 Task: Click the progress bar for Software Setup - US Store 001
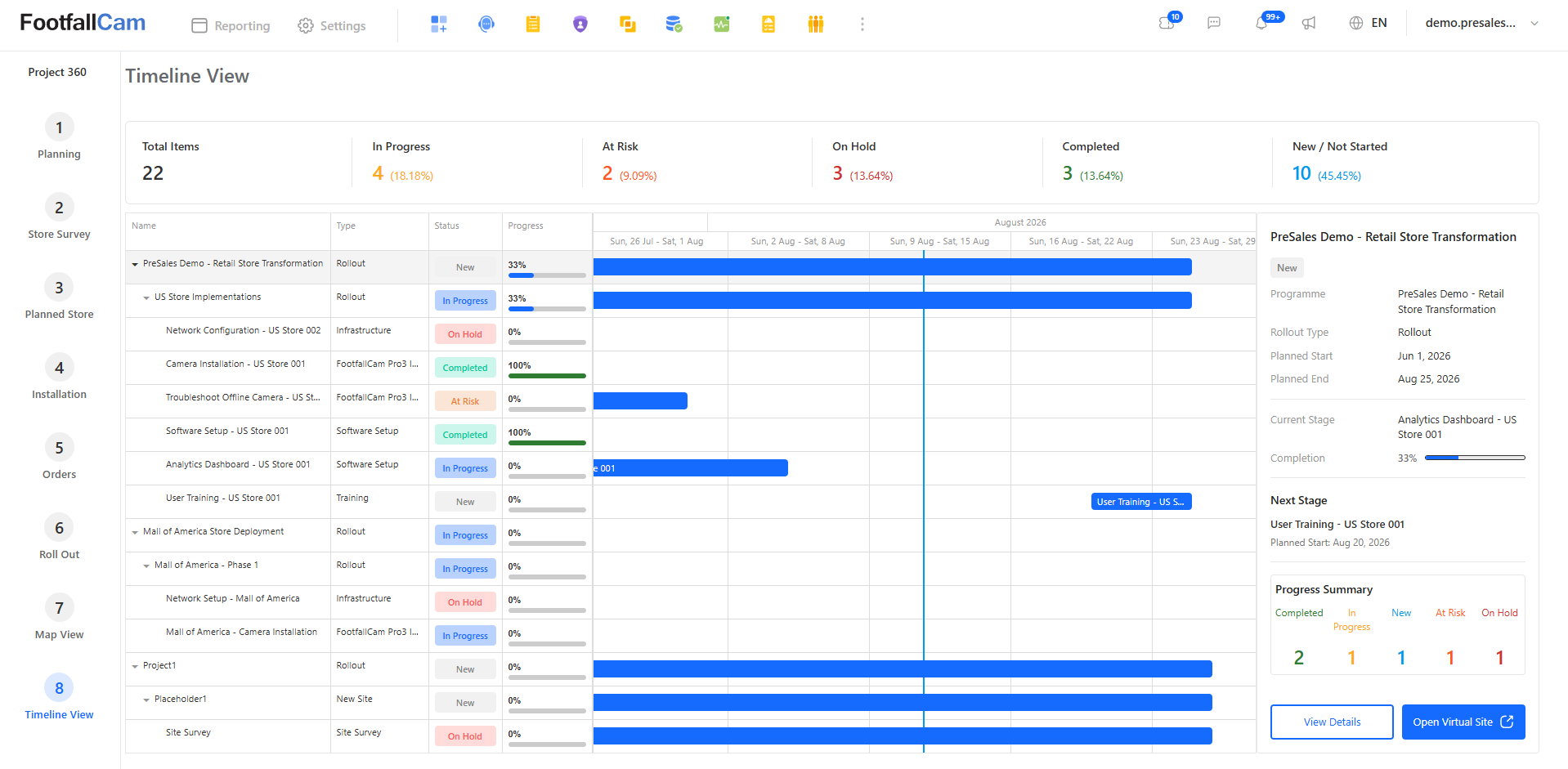click(547, 443)
